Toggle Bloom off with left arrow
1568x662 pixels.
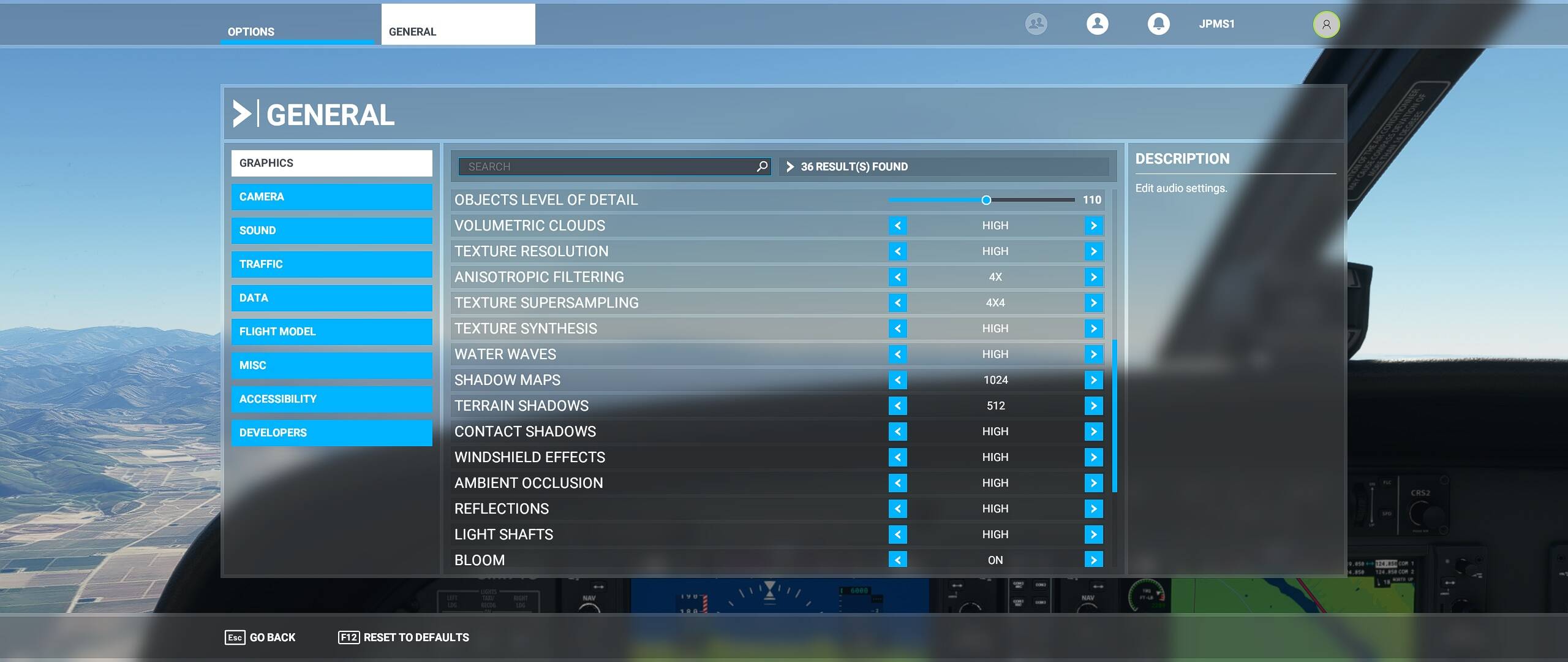[x=897, y=559]
